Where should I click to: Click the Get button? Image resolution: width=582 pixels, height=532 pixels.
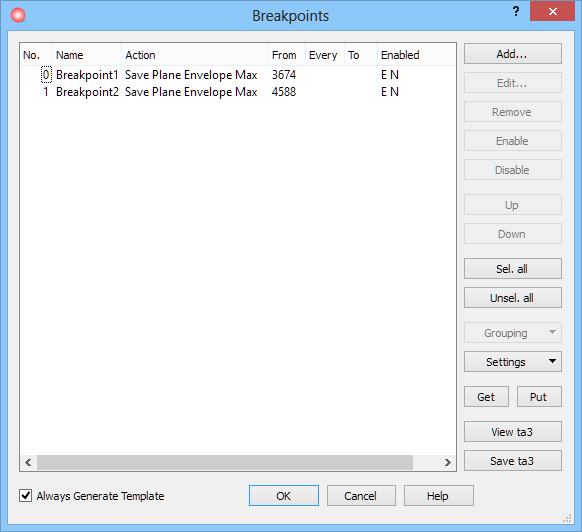pos(486,397)
